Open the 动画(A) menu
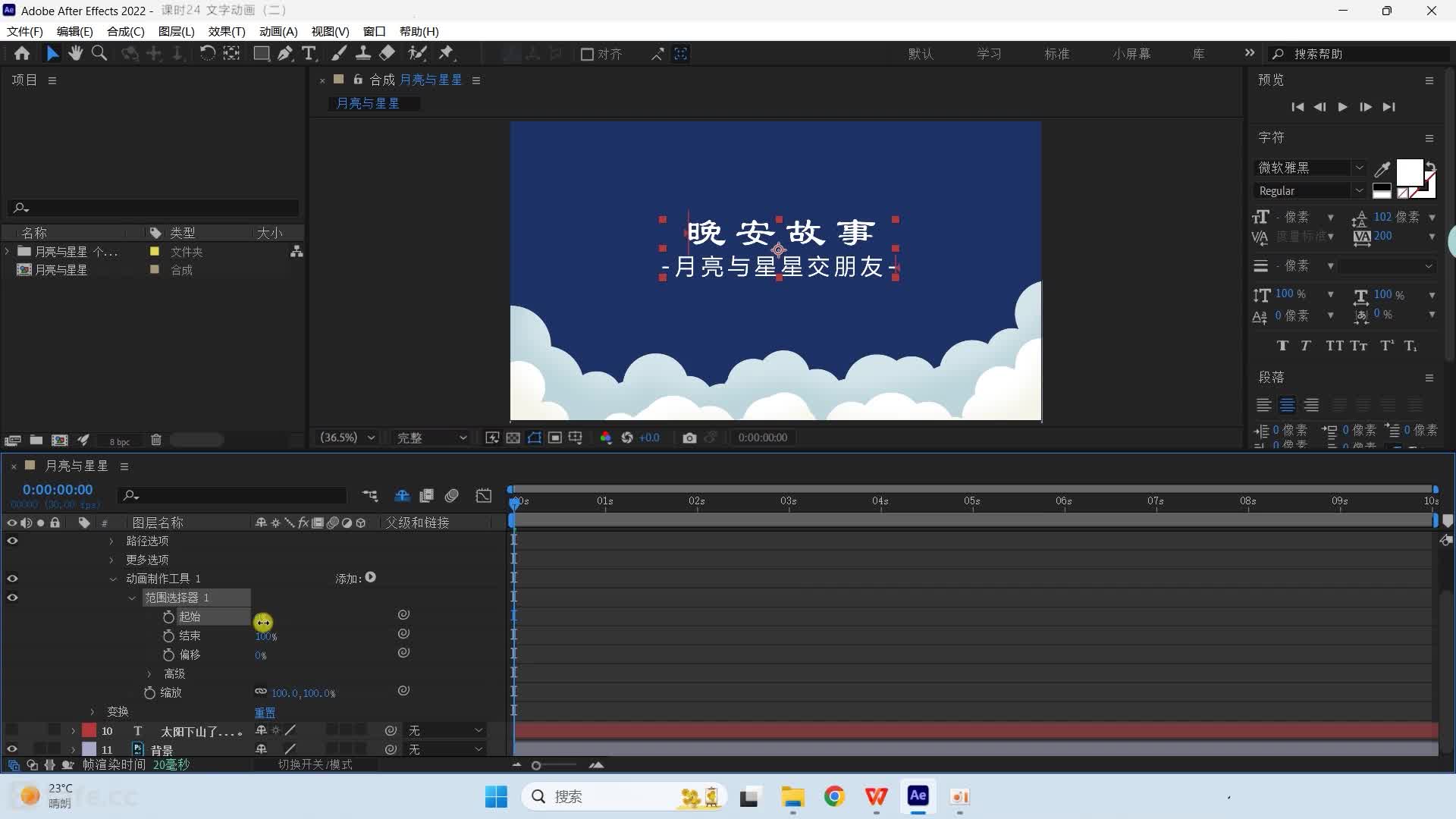Viewport: 1456px width, 819px height. [x=278, y=31]
